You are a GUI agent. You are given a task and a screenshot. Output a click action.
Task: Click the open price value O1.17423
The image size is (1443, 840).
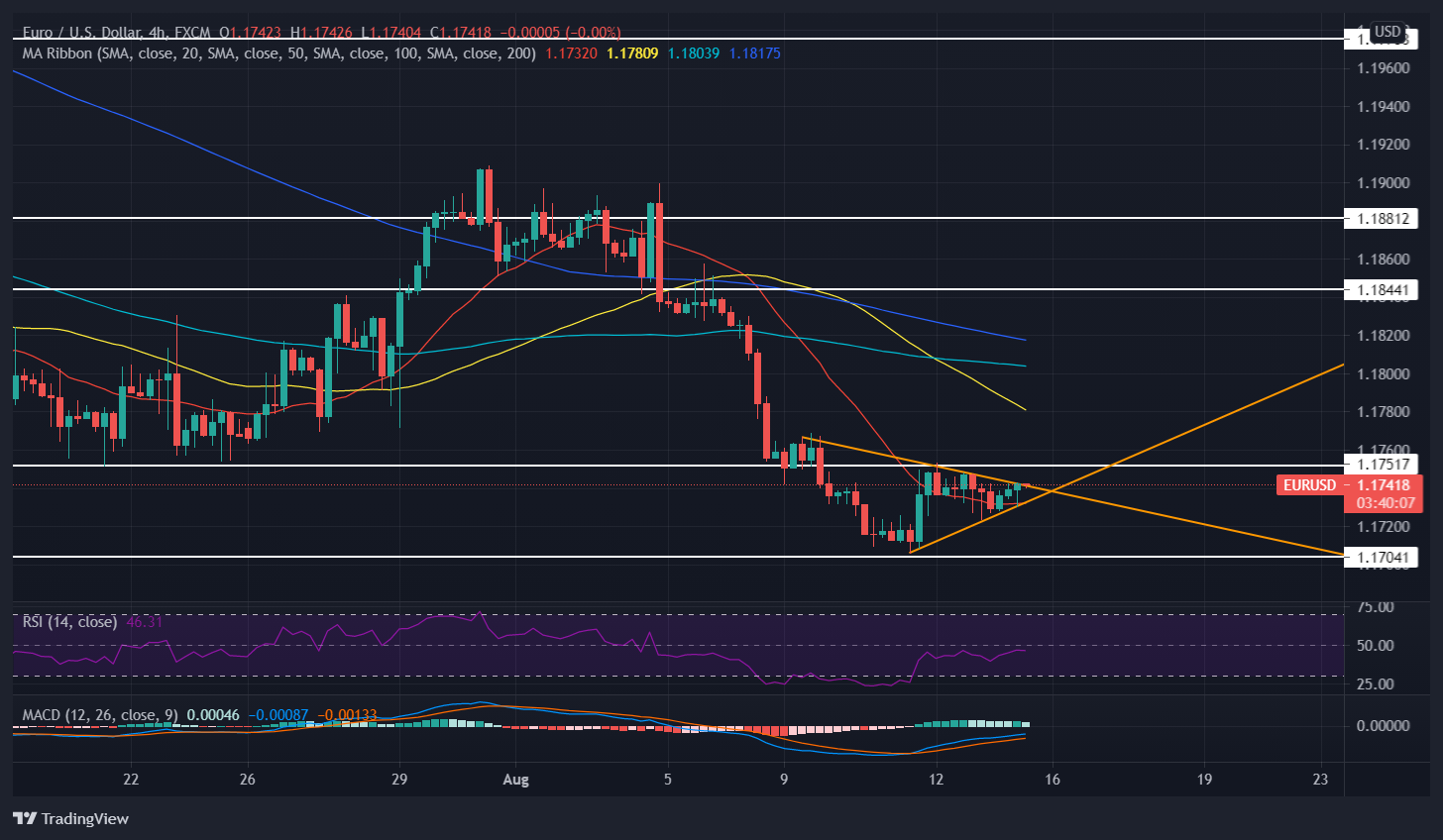point(248,33)
